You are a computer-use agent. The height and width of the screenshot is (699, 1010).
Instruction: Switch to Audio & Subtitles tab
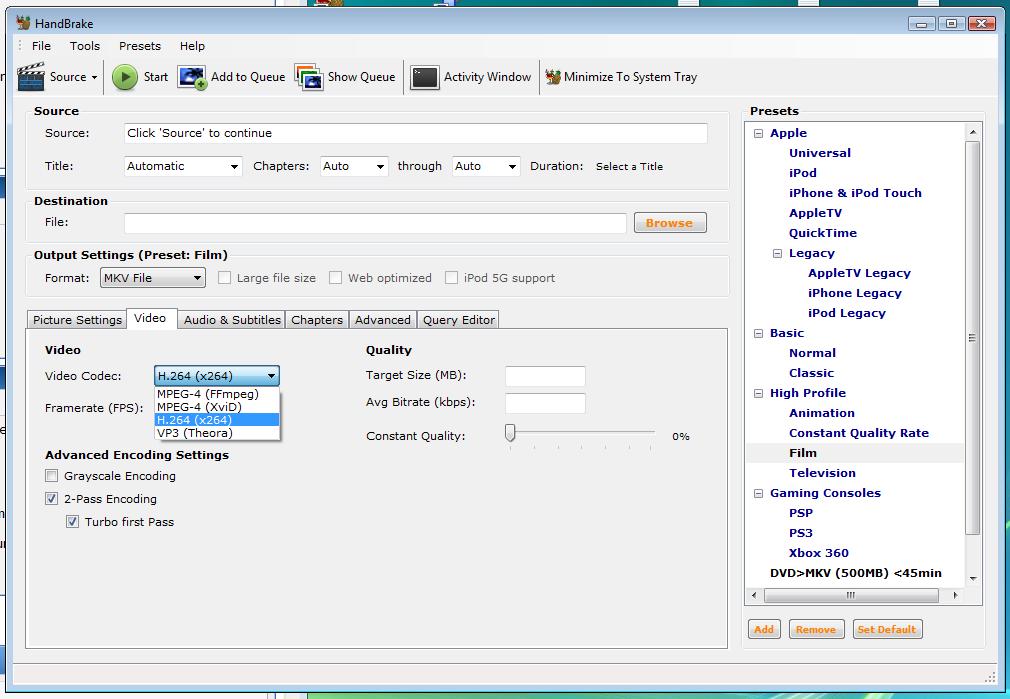click(232, 320)
